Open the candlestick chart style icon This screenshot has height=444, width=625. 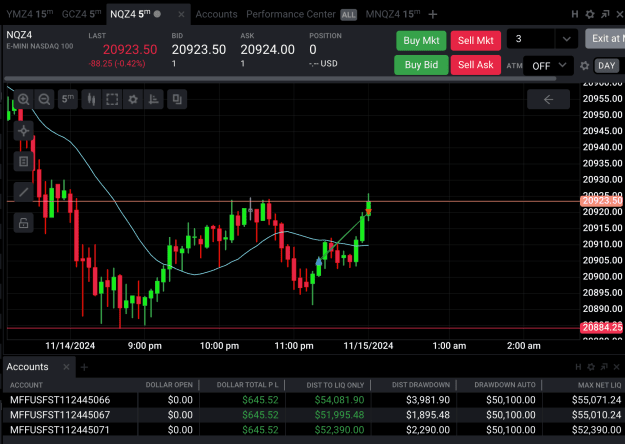click(x=91, y=99)
